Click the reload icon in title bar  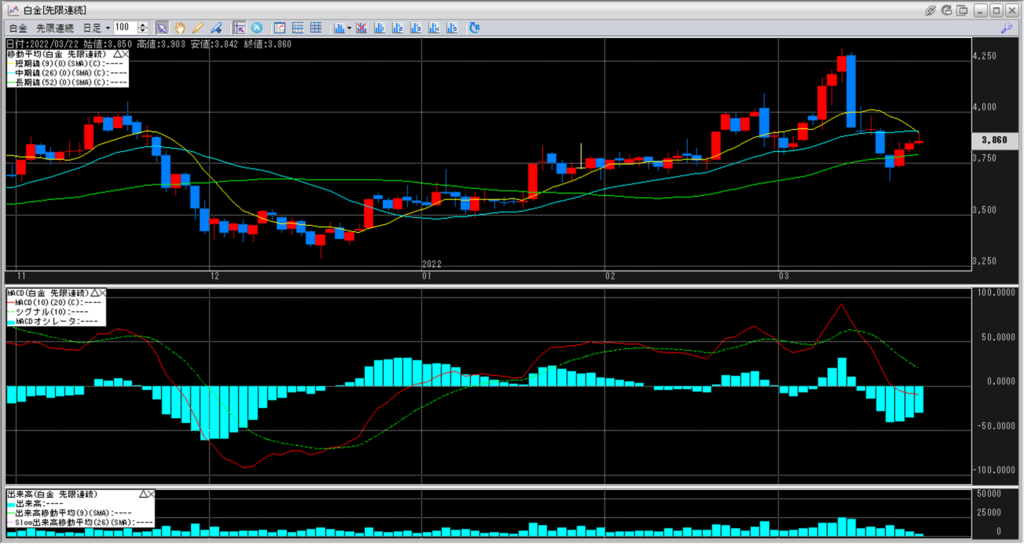[x=949, y=9]
